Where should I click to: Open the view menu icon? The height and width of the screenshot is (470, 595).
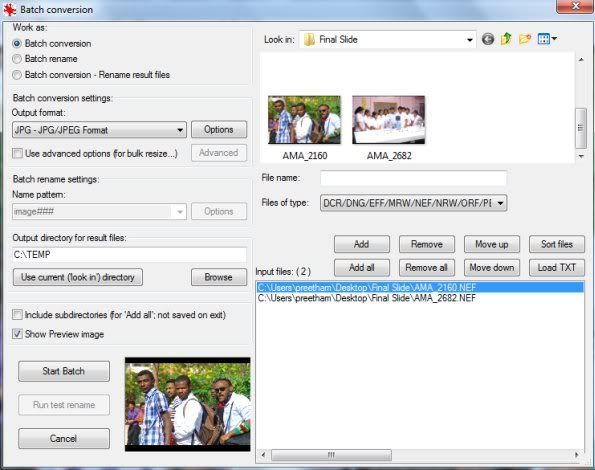pyautogui.click(x=547, y=39)
